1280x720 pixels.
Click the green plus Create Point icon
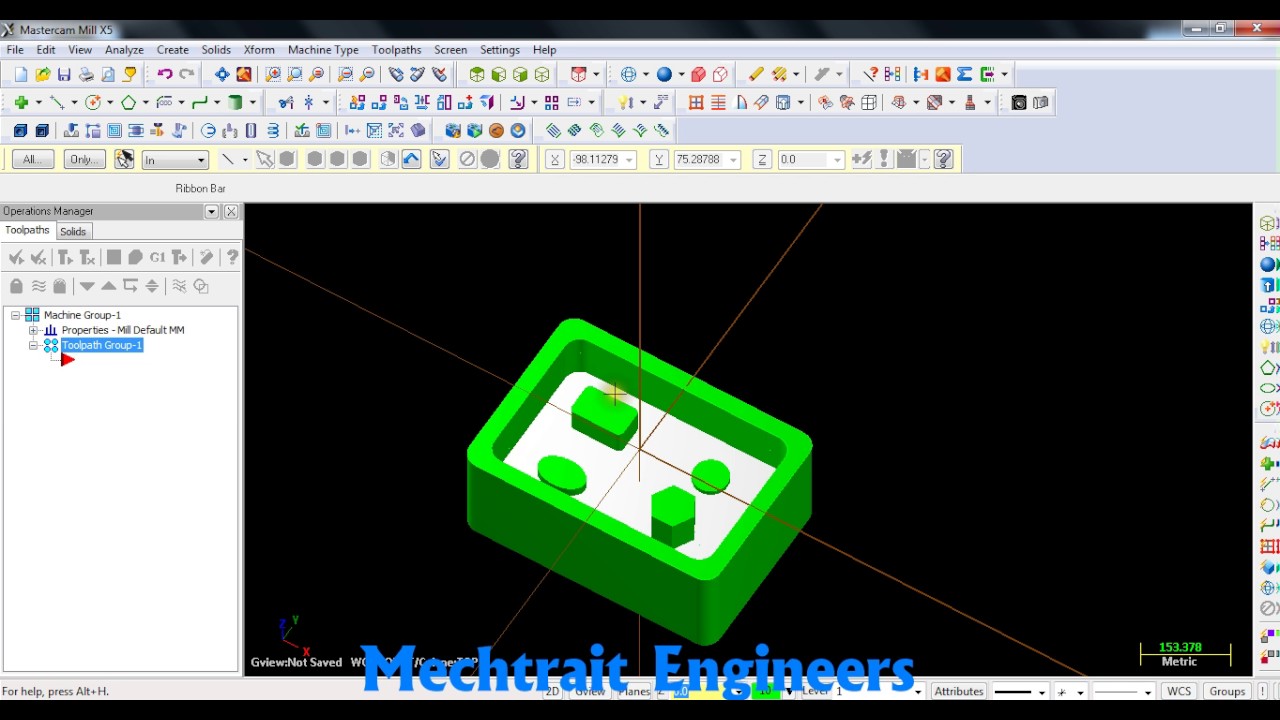[21, 102]
